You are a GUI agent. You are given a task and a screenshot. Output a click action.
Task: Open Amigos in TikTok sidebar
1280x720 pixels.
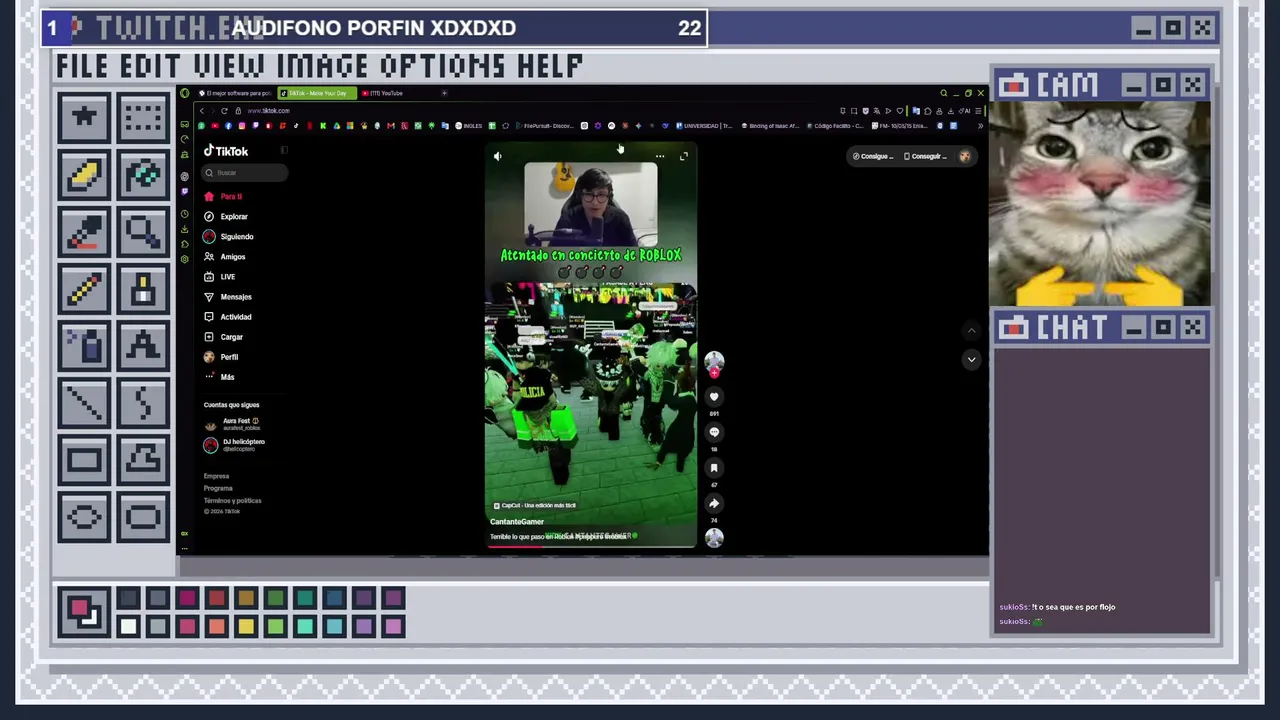coord(225,257)
